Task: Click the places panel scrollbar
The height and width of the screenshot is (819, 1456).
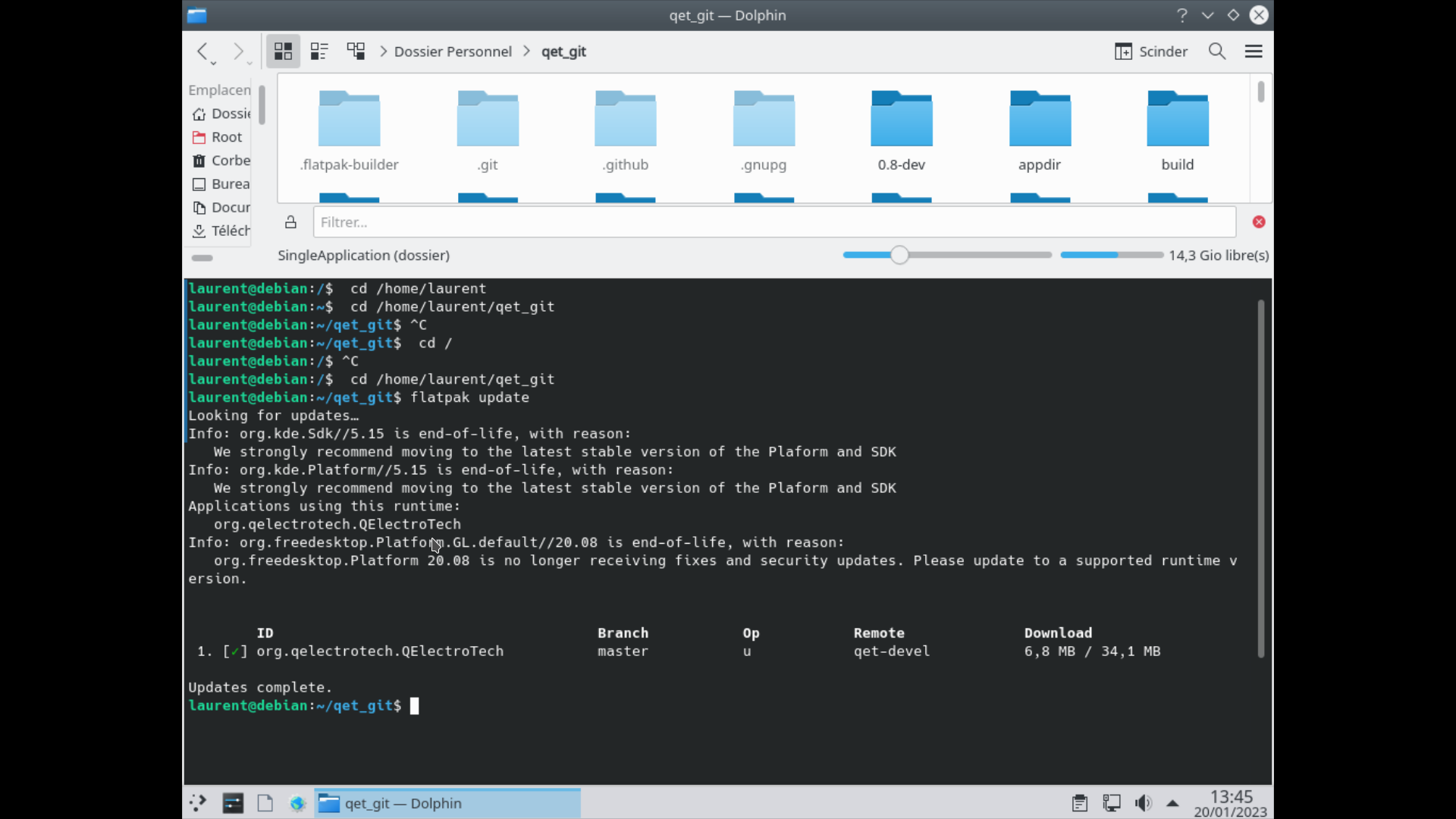Action: click(x=262, y=105)
